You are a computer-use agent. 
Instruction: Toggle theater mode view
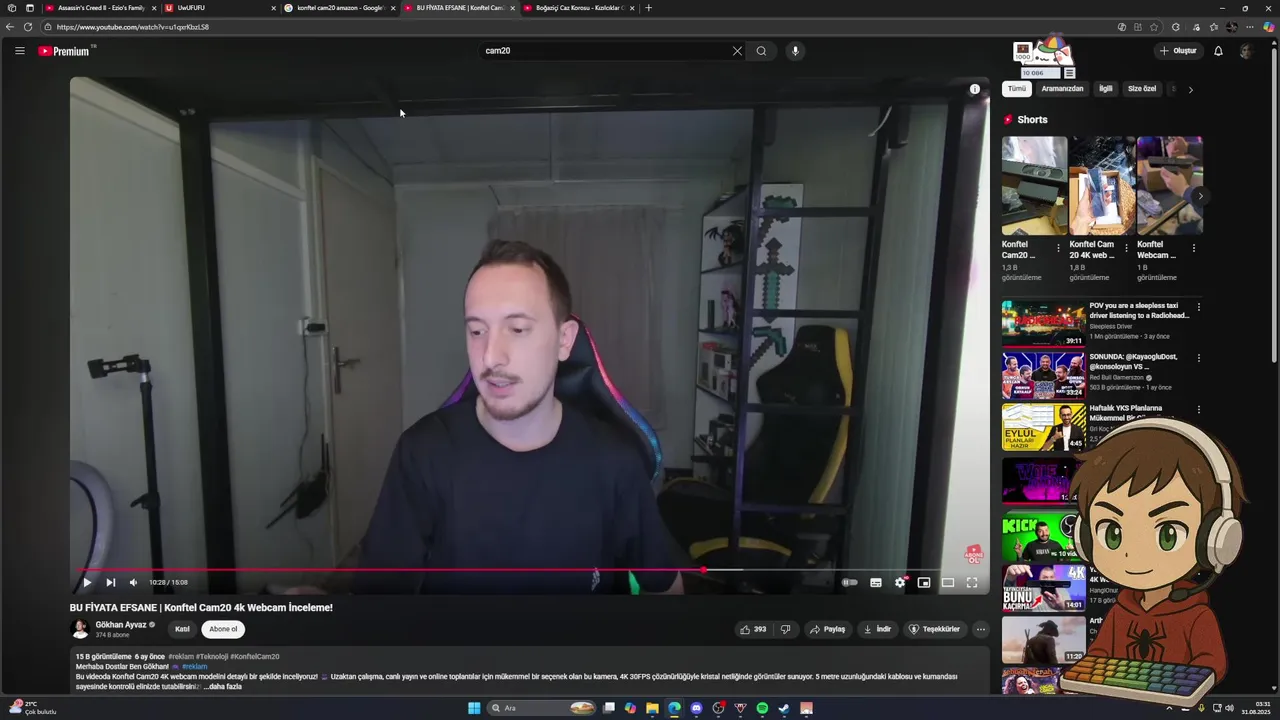948,582
